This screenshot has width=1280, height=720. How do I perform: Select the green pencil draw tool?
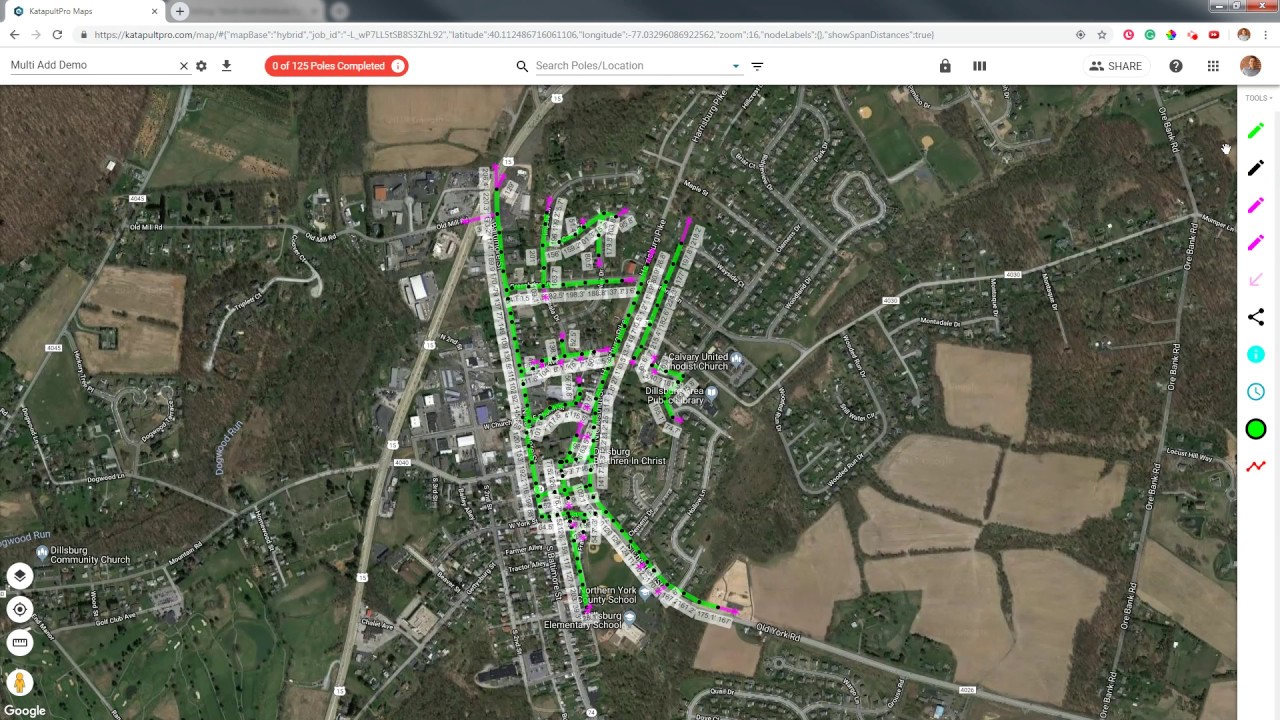[x=1256, y=130]
